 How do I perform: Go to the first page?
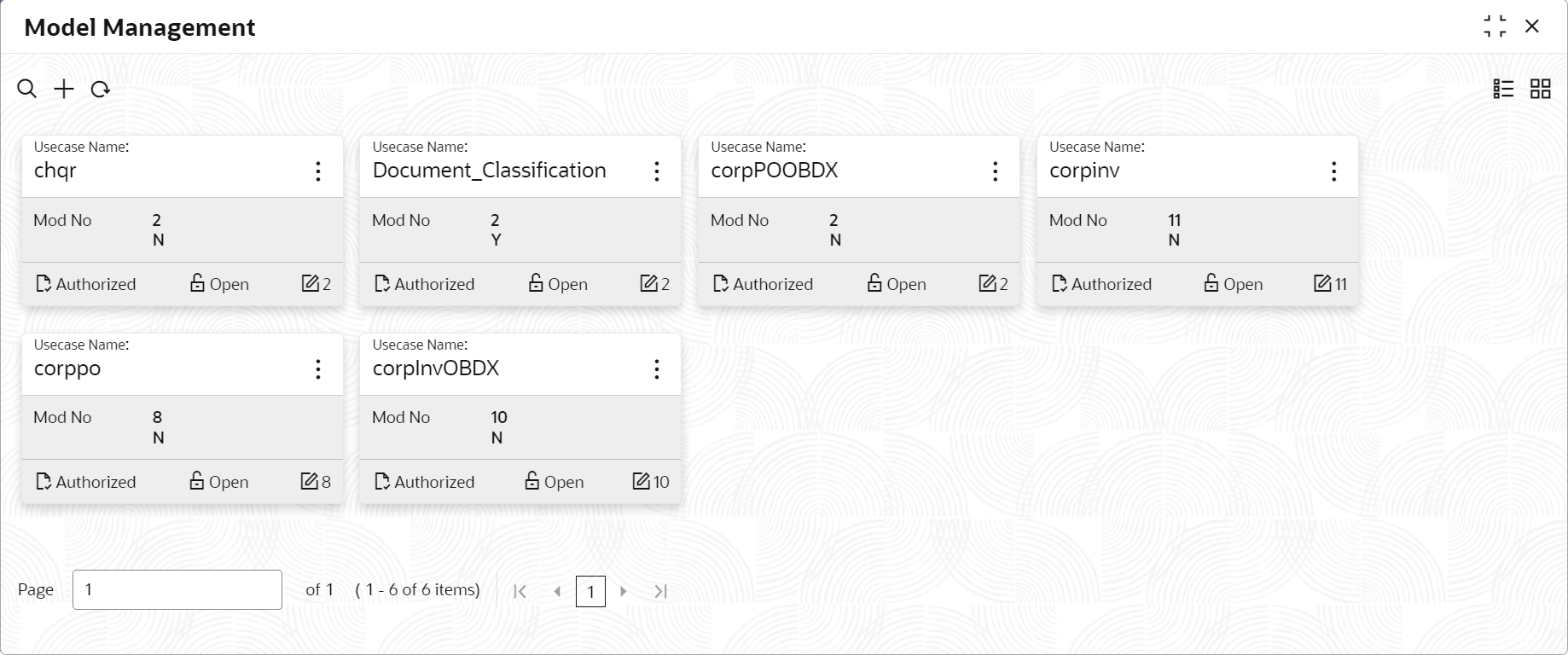[x=520, y=591]
